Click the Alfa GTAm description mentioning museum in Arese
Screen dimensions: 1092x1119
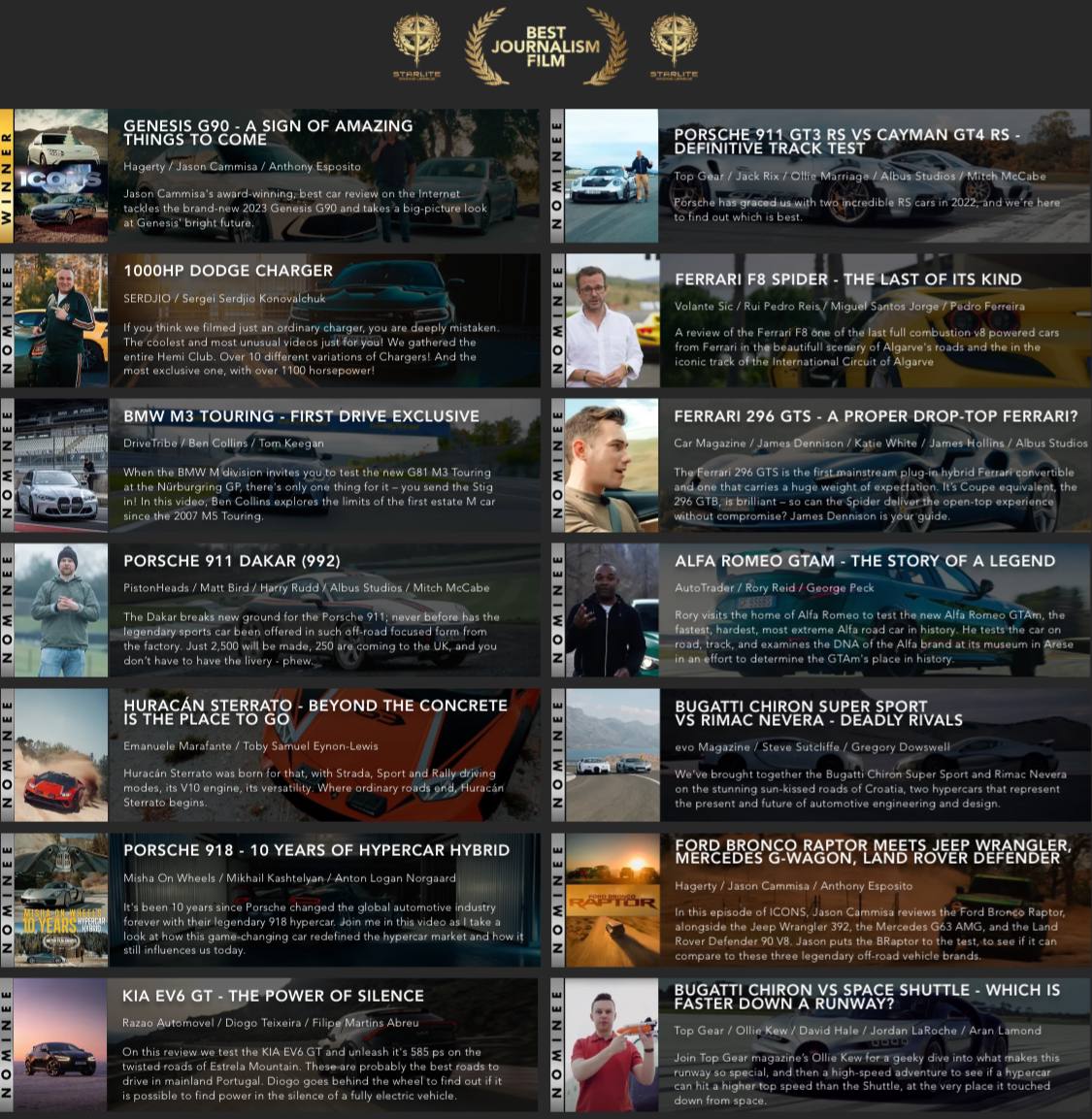(874, 637)
